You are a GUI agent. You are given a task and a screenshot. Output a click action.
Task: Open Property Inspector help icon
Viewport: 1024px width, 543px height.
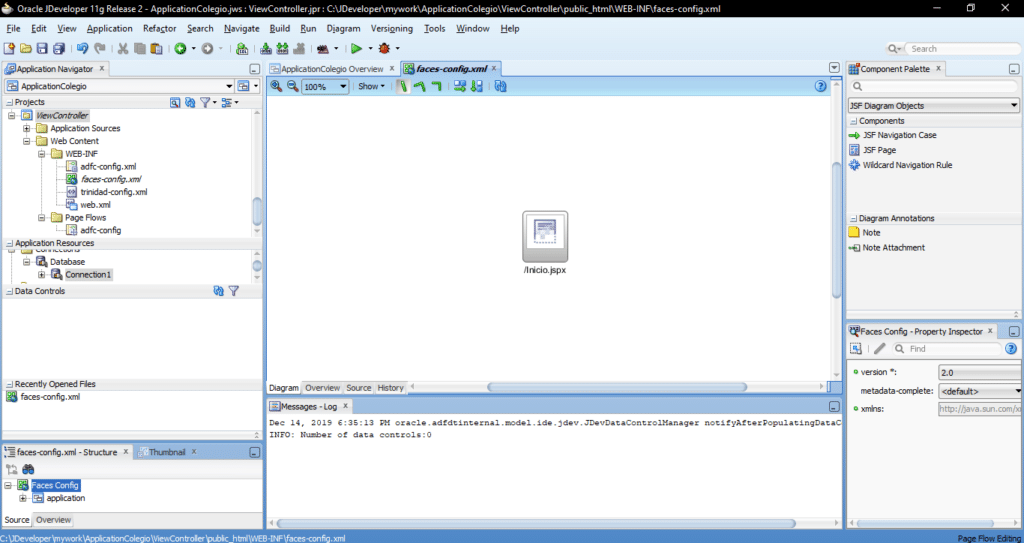1011,349
